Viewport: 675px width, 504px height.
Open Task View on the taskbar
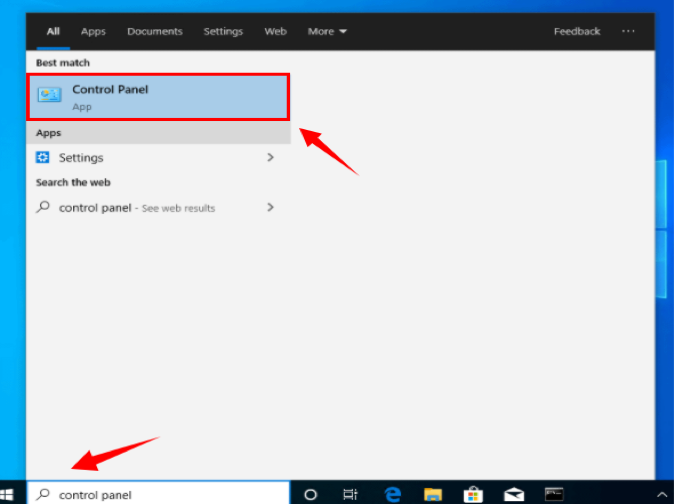350,495
